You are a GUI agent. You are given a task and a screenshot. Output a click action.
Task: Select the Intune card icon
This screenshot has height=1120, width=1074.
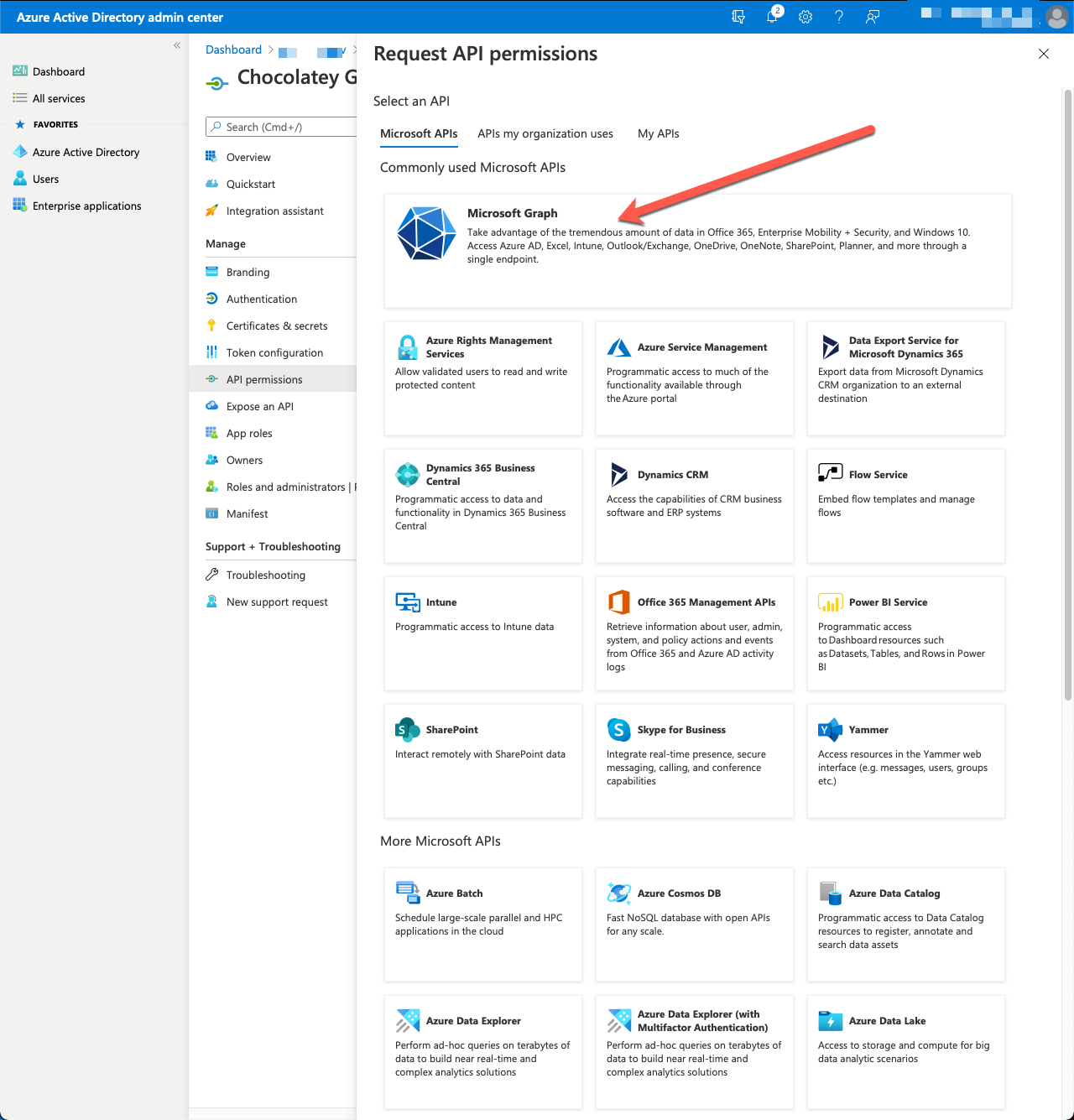(408, 602)
